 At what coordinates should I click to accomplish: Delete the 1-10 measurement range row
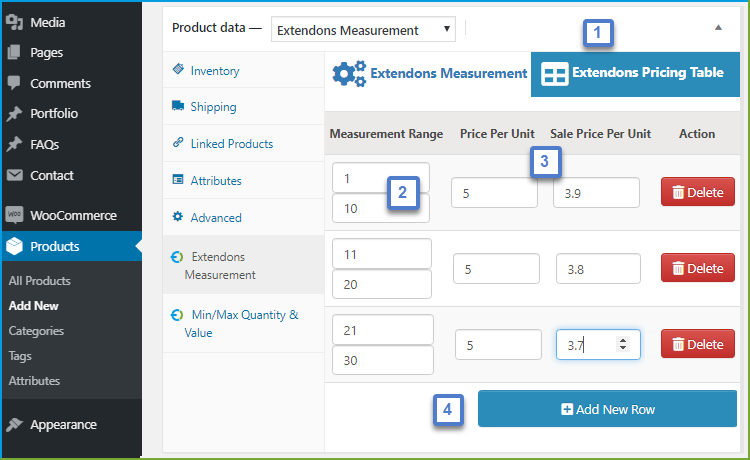coord(697,192)
